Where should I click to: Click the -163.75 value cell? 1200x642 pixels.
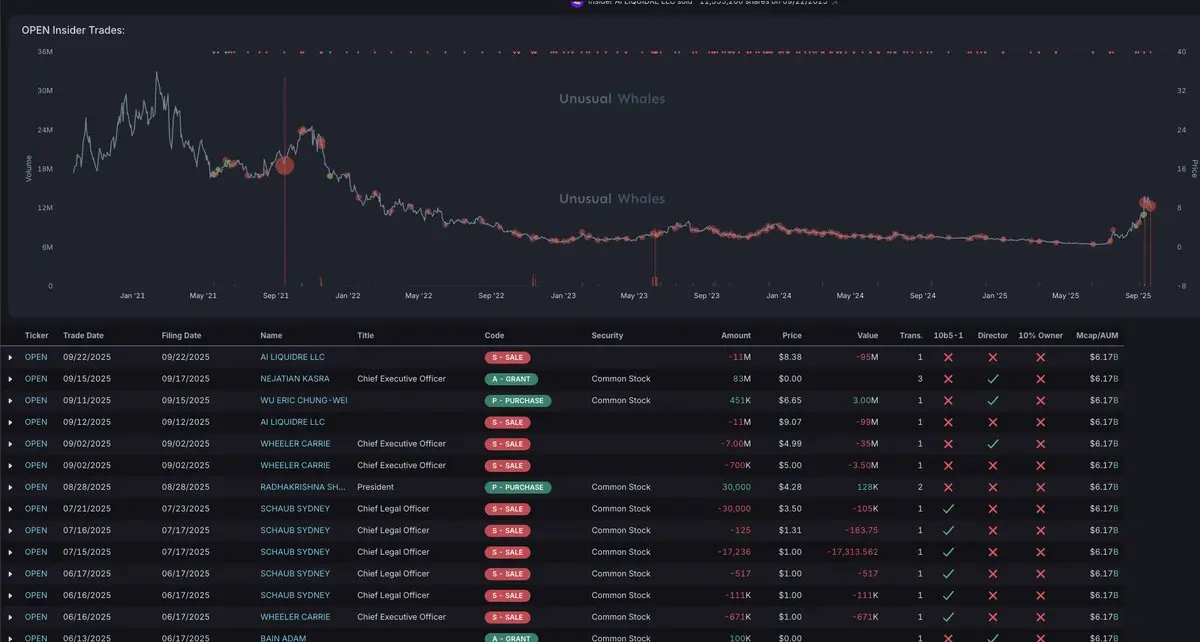(861, 530)
